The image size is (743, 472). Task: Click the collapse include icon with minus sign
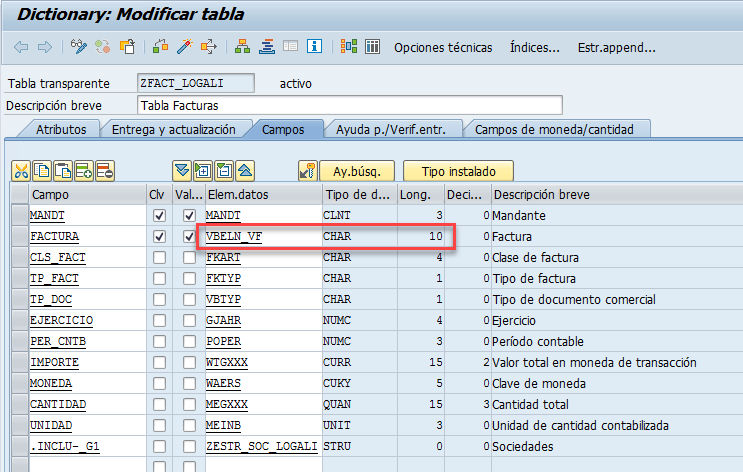click(x=224, y=171)
